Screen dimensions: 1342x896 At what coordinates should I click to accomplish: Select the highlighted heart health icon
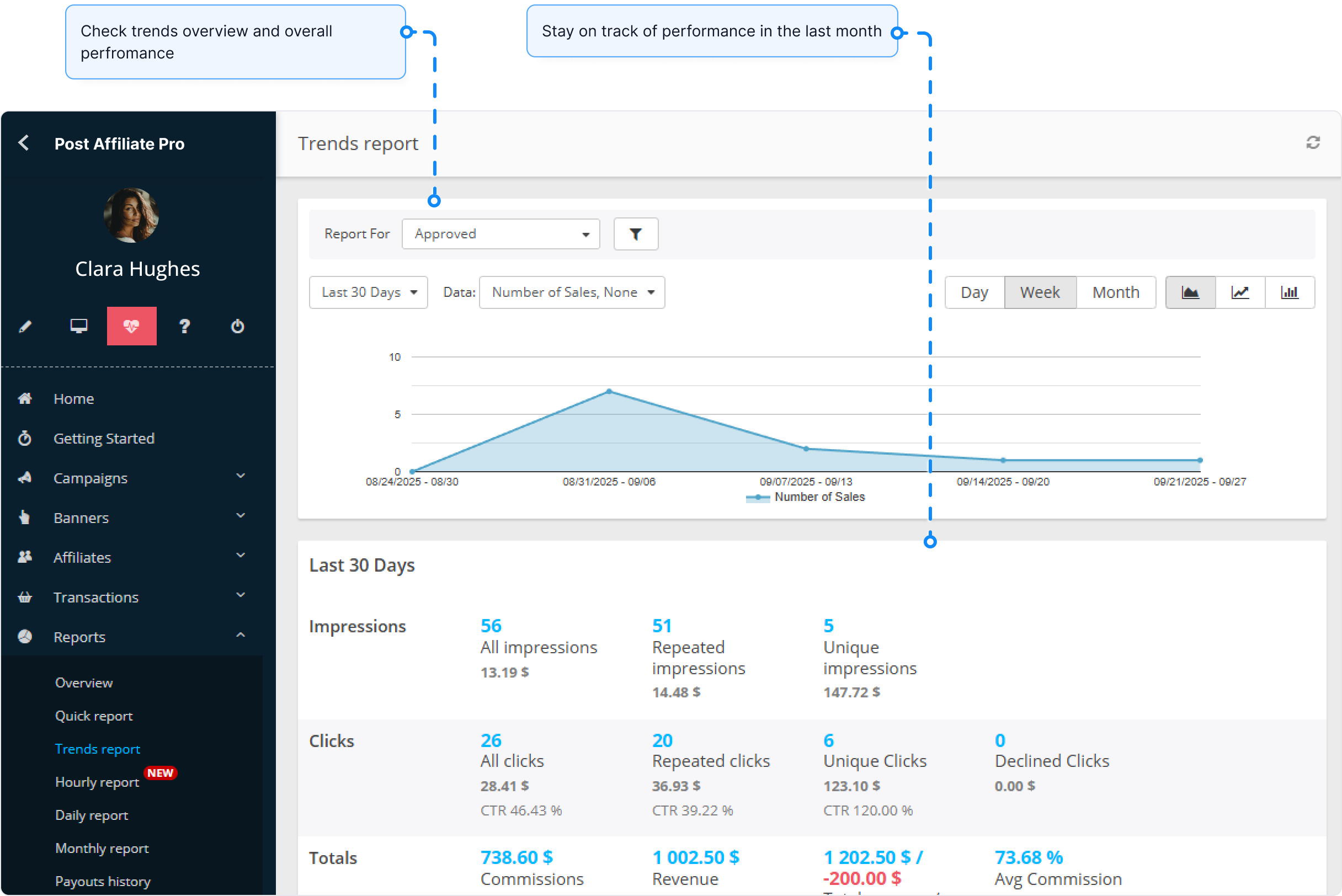[131, 326]
